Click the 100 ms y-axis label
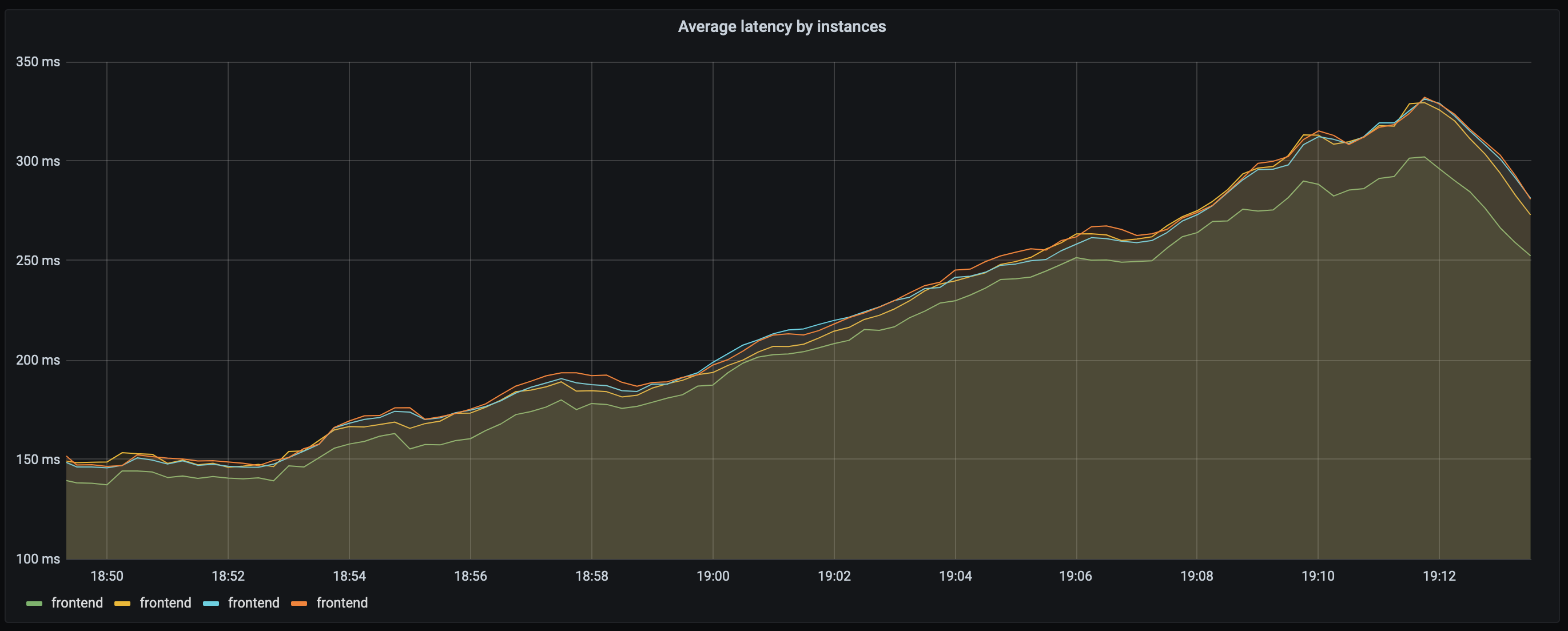 click(x=38, y=558)
